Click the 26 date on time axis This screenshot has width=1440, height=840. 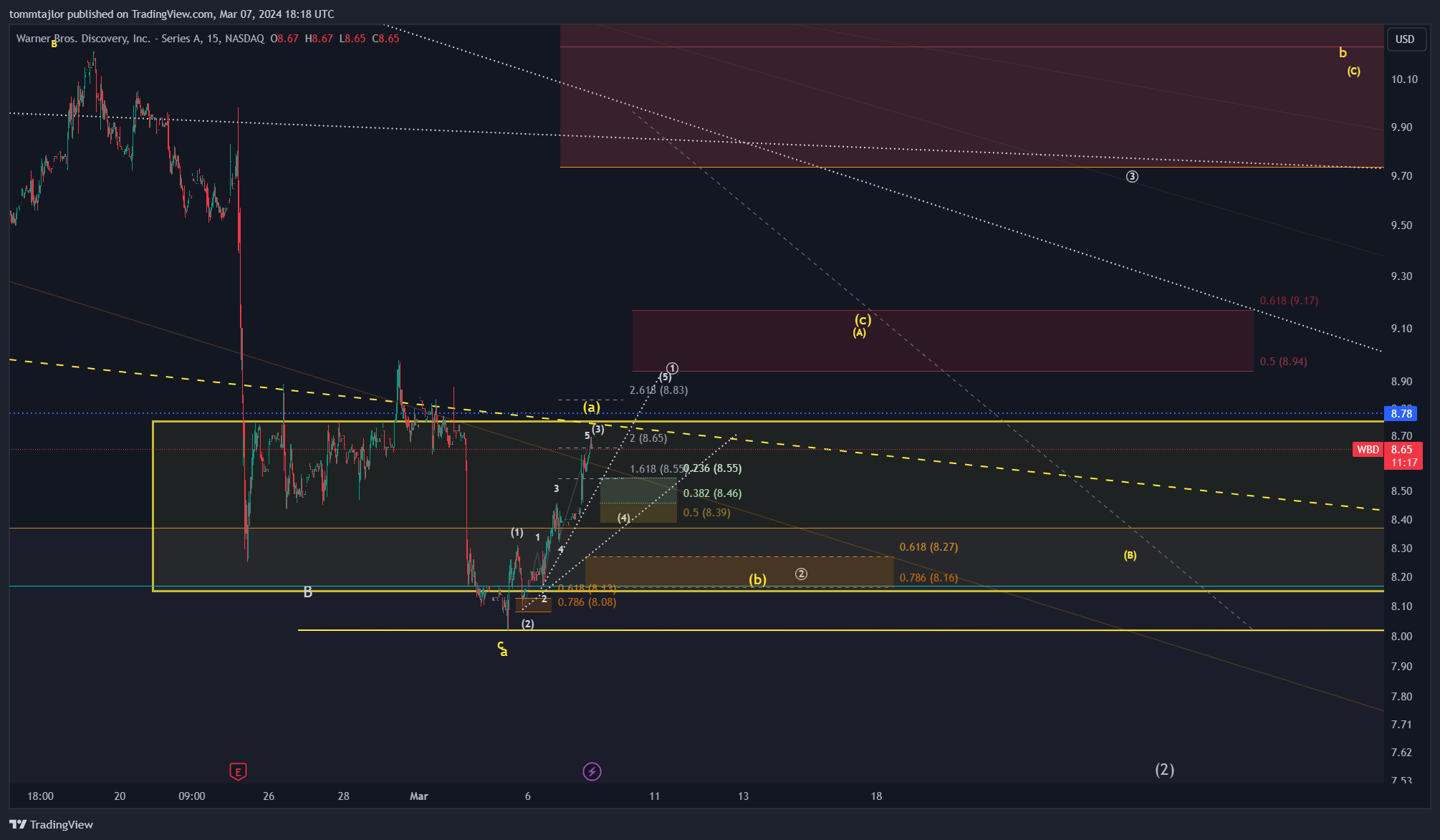coord(269,796)
